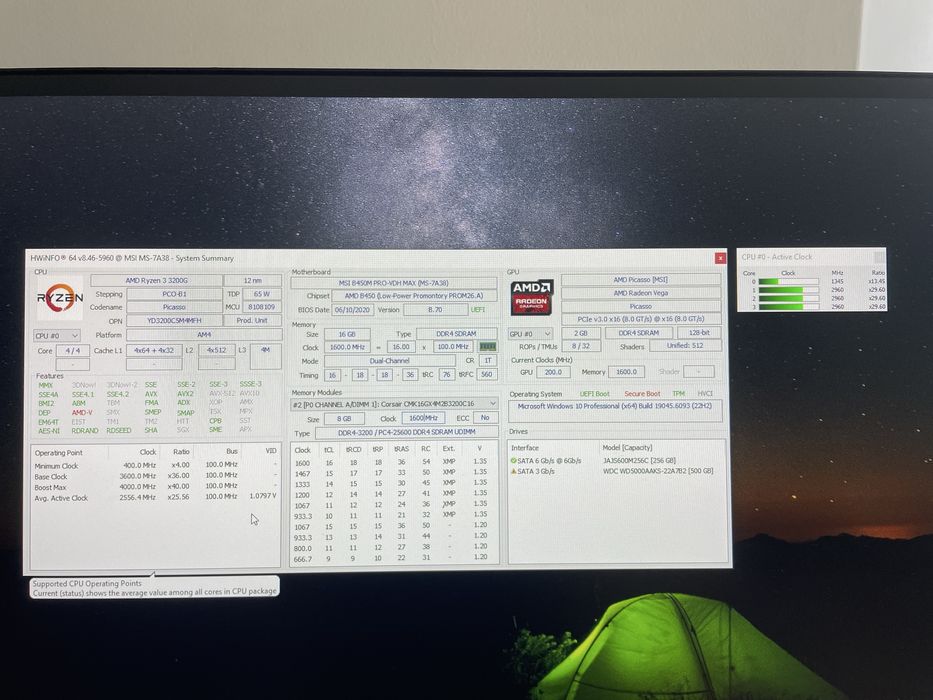Viewport: 933px width, 700px height.
Task: Click the CR field showing 1T
Action: click(488, 361)
